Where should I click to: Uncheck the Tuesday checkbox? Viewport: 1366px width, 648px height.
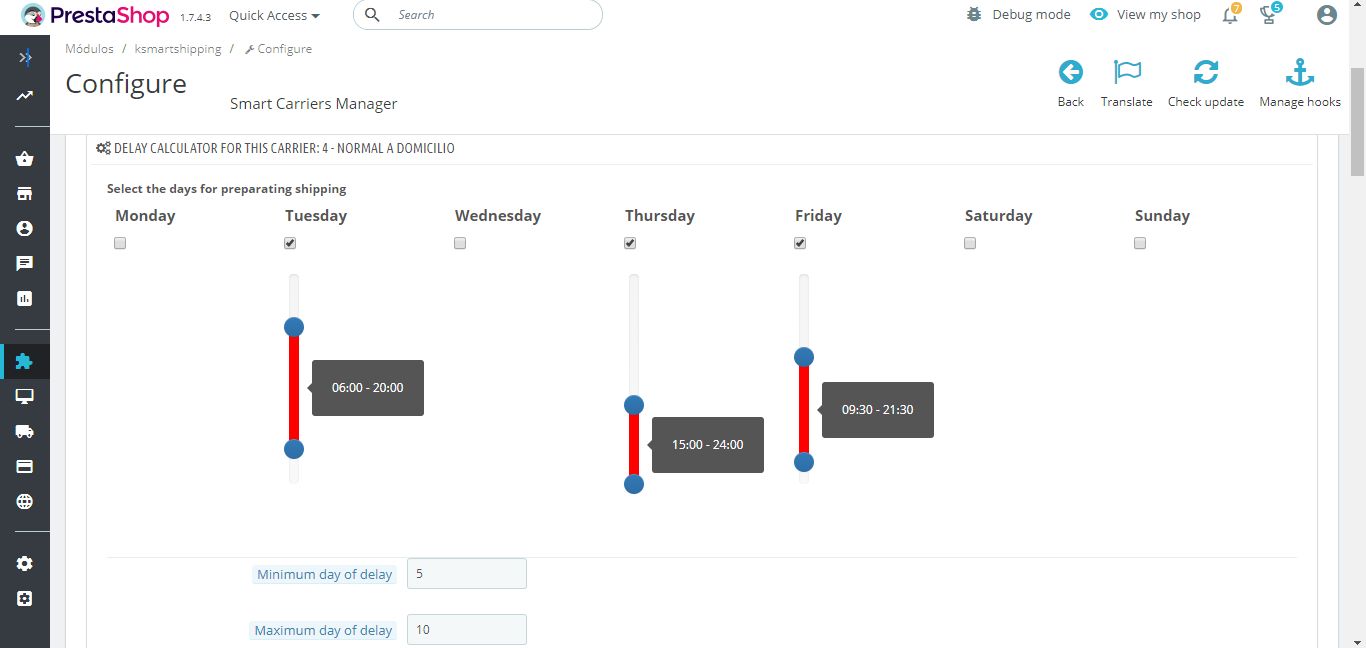pyautogui.click(x=290, y=243)
